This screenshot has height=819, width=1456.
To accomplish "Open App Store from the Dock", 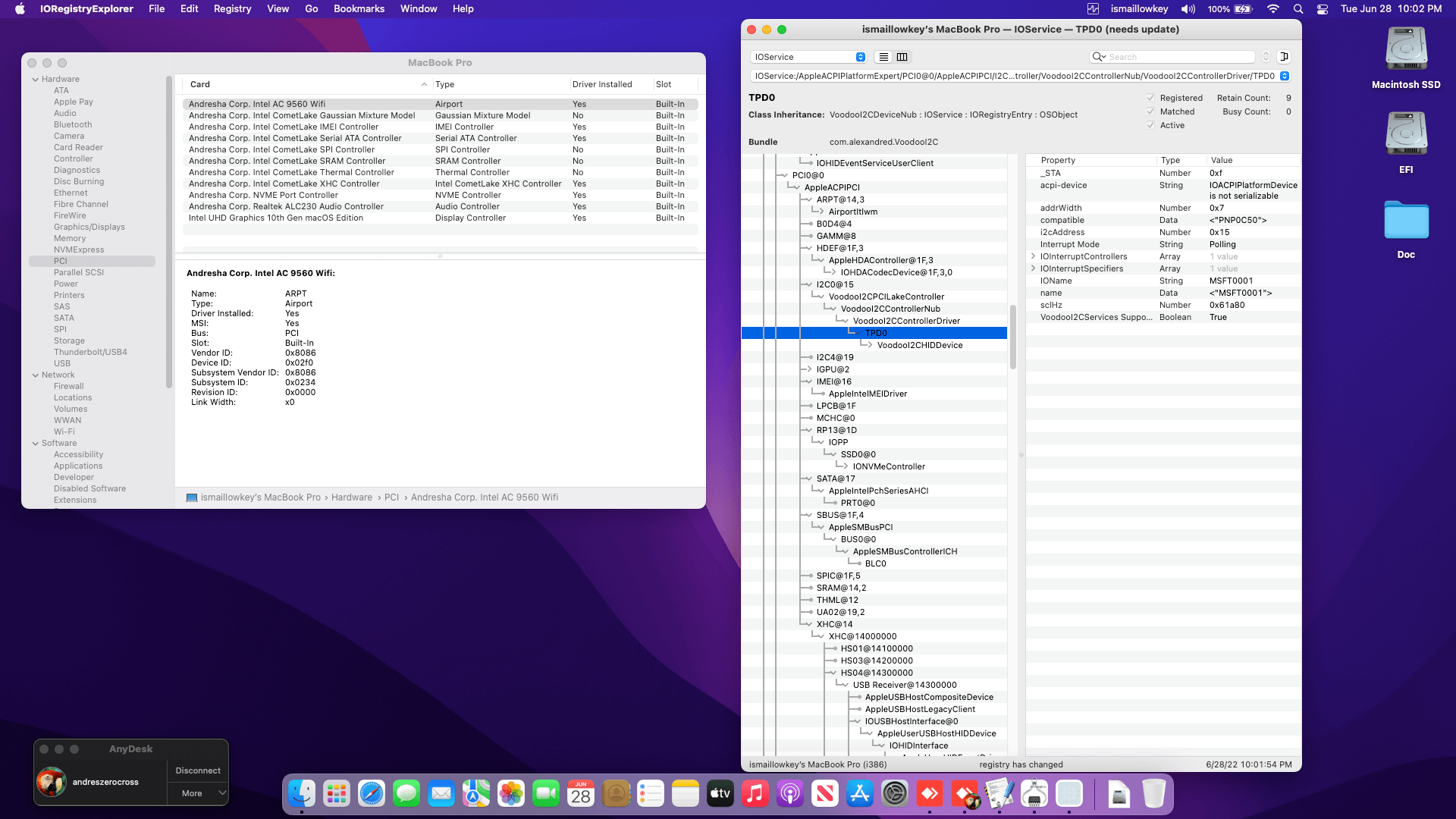I will (860, 794).
